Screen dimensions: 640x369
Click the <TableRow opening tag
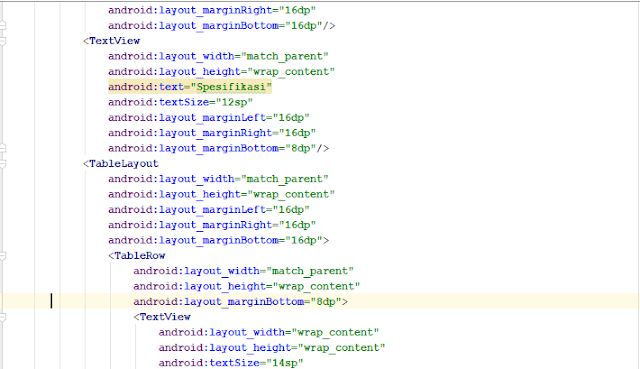pyautogui.click(x=137, y=256)
